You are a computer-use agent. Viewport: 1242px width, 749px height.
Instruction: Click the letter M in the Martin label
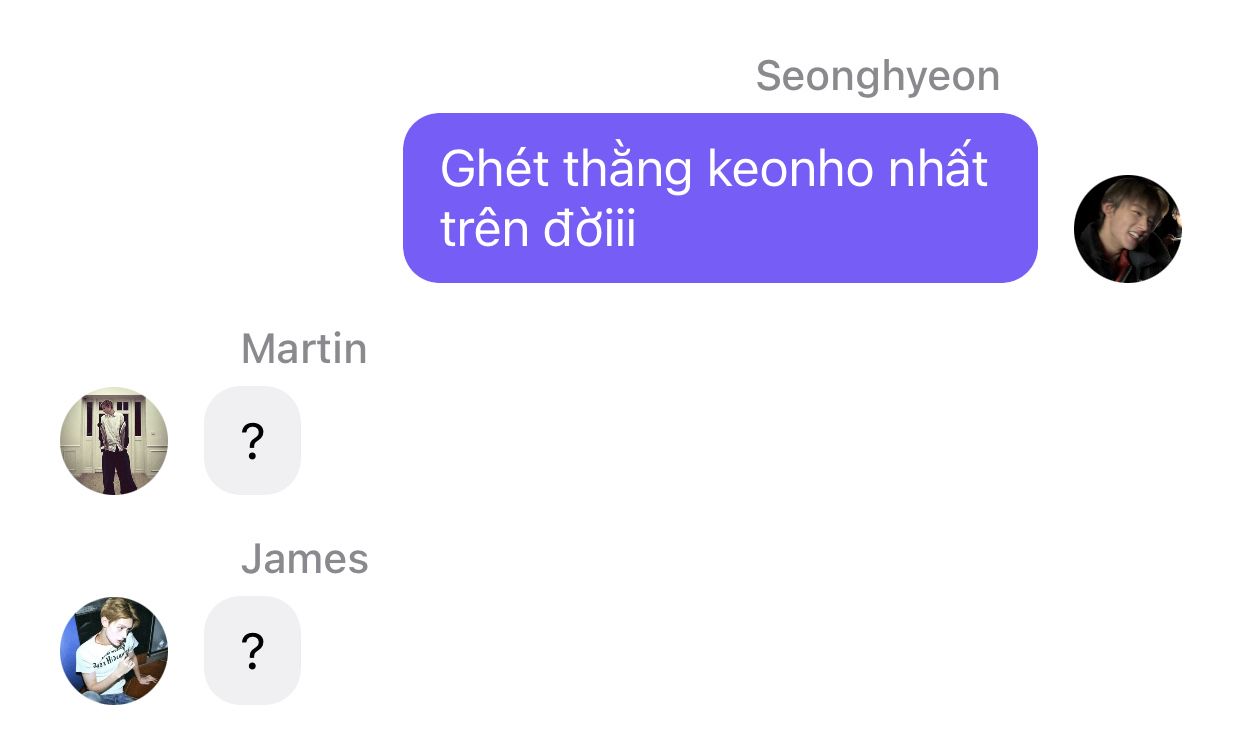point(258,350)
